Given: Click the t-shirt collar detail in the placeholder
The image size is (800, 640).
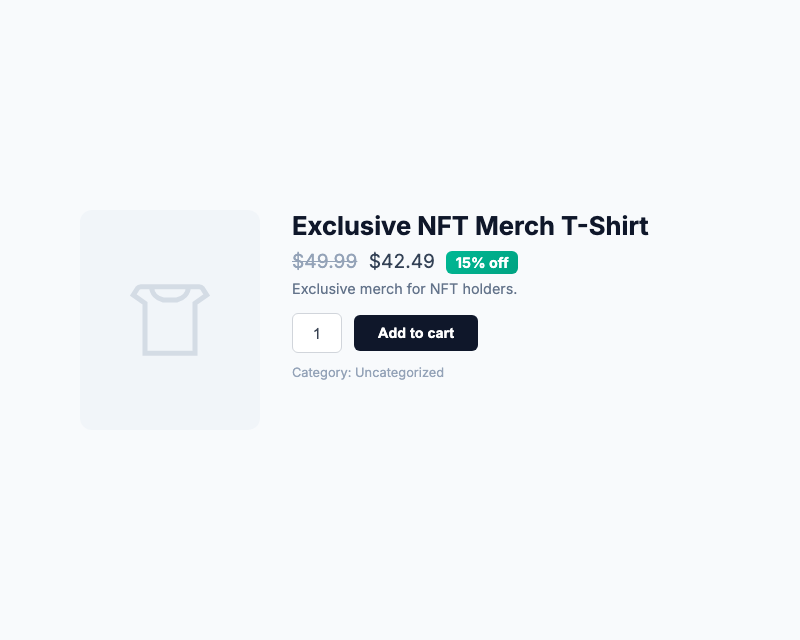Looking at the screenshot, I should [x=170, y=295].
